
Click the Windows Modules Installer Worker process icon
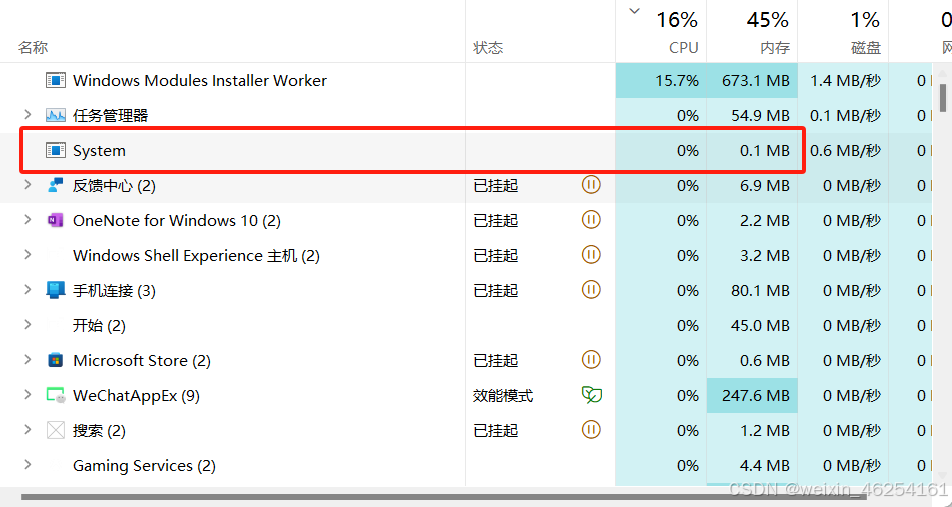click(56, 80)
